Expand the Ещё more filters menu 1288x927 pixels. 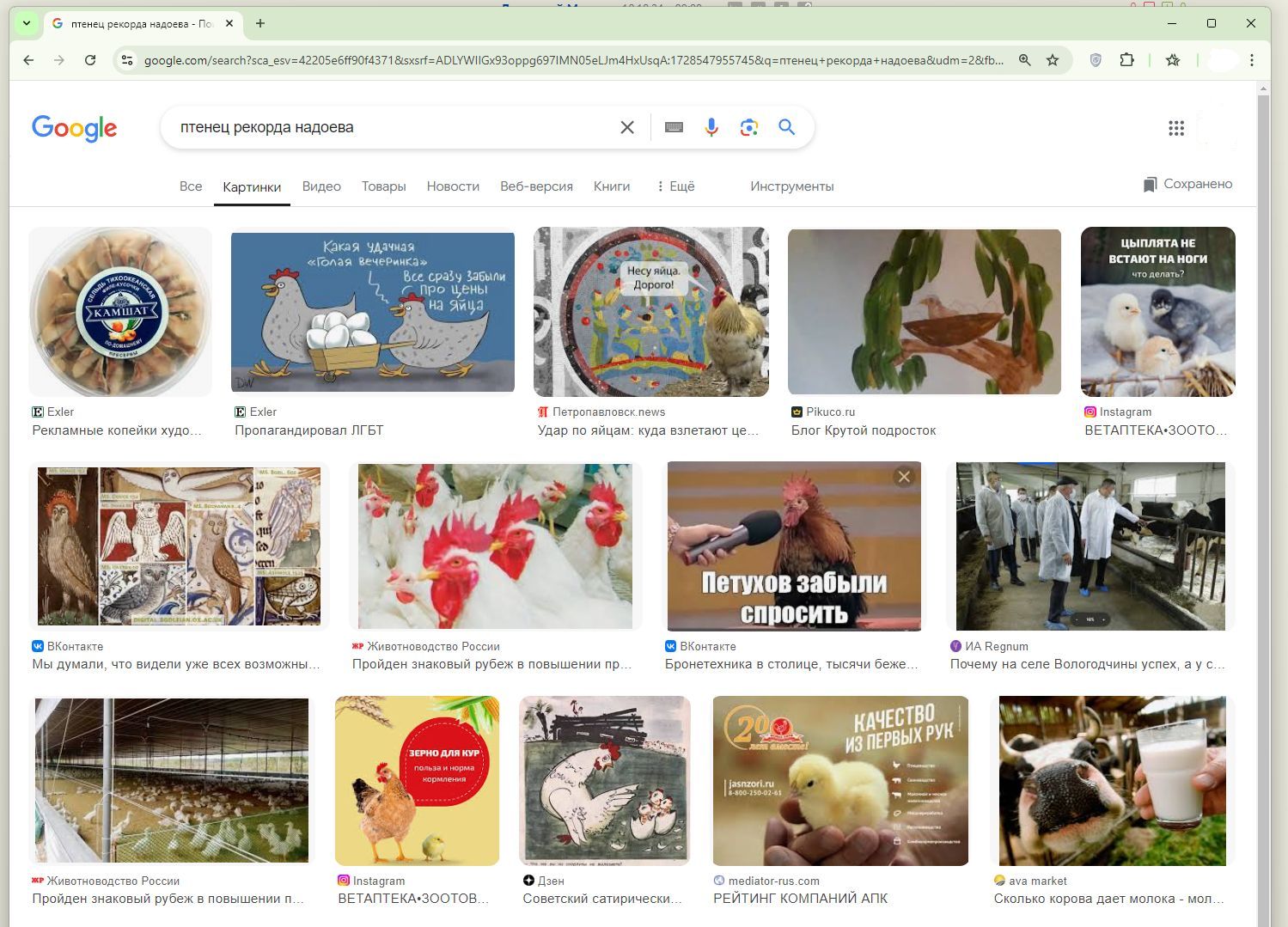675,186
